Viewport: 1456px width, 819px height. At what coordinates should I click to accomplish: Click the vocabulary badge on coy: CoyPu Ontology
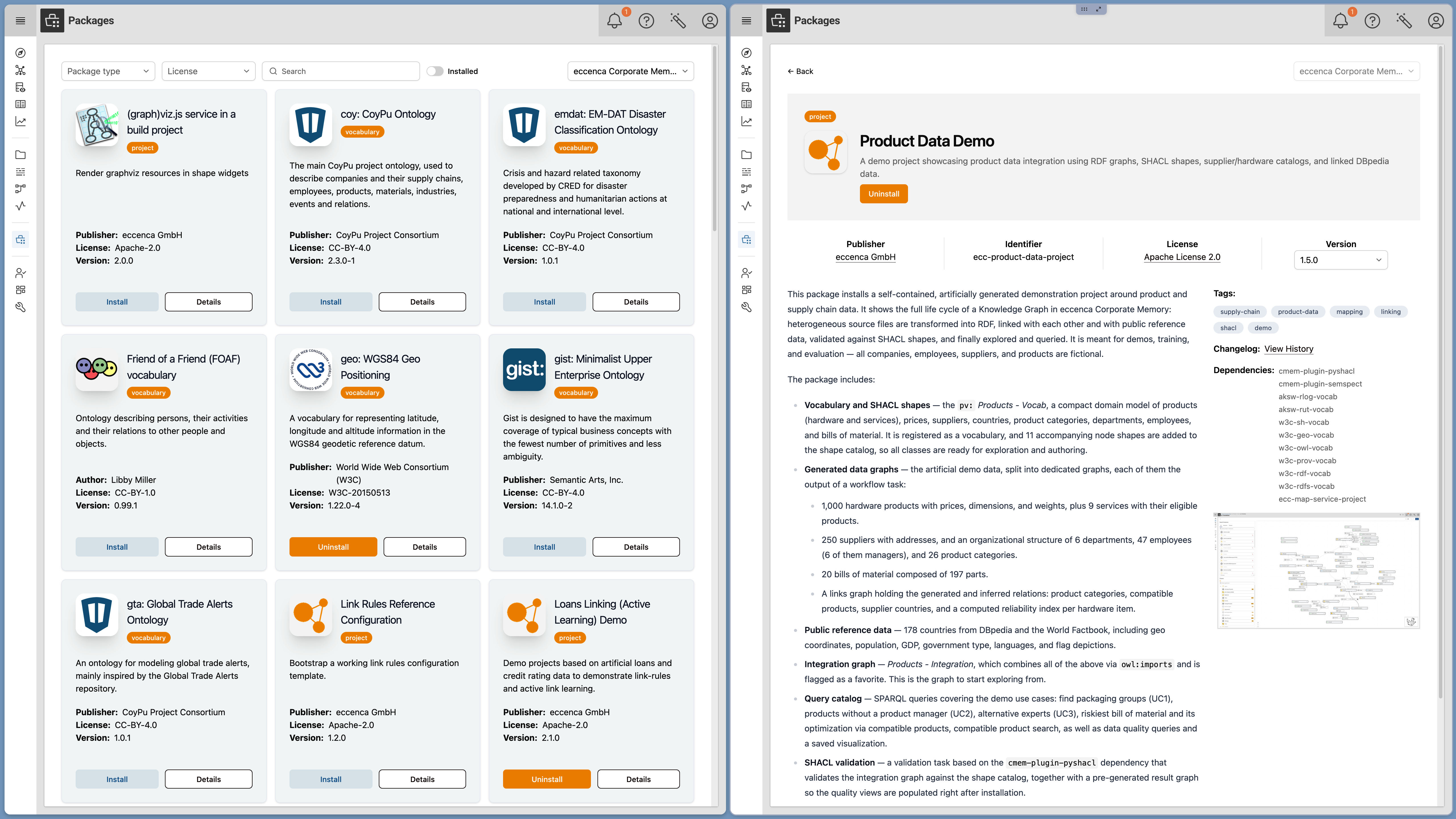[x=362, y=132]
